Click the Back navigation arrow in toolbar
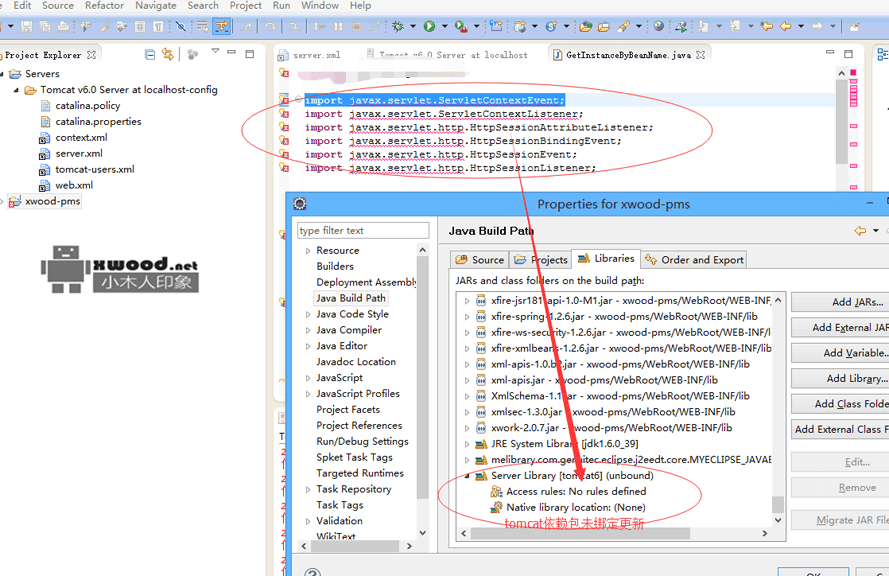 (786, 26)
